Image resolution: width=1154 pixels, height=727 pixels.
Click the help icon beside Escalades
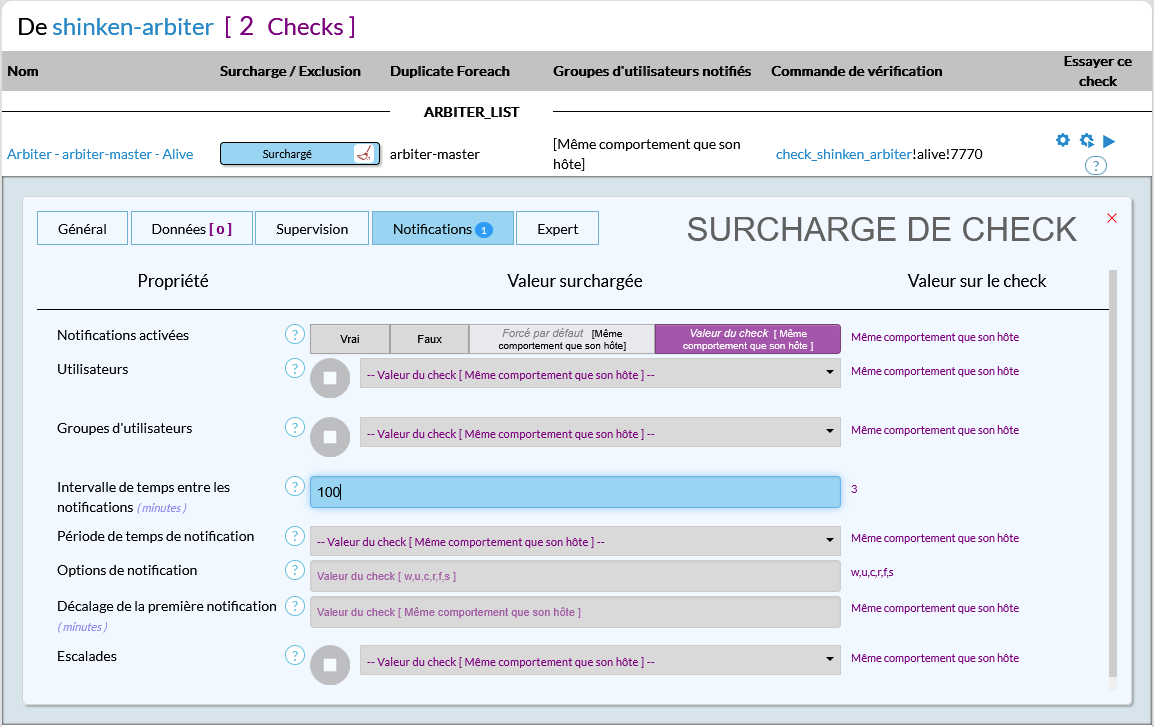tap(295, 656)
